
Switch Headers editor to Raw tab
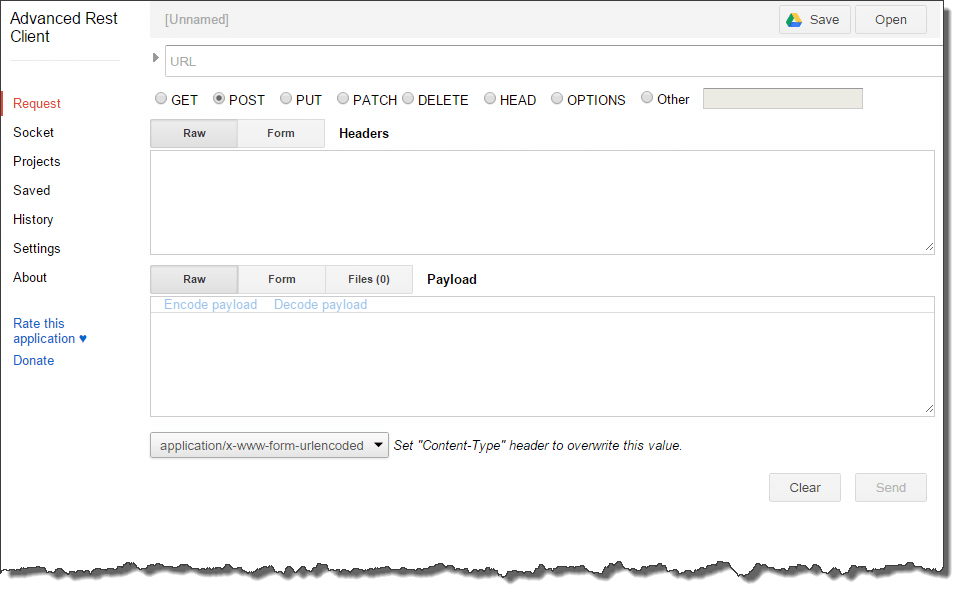tap(194, 133)
